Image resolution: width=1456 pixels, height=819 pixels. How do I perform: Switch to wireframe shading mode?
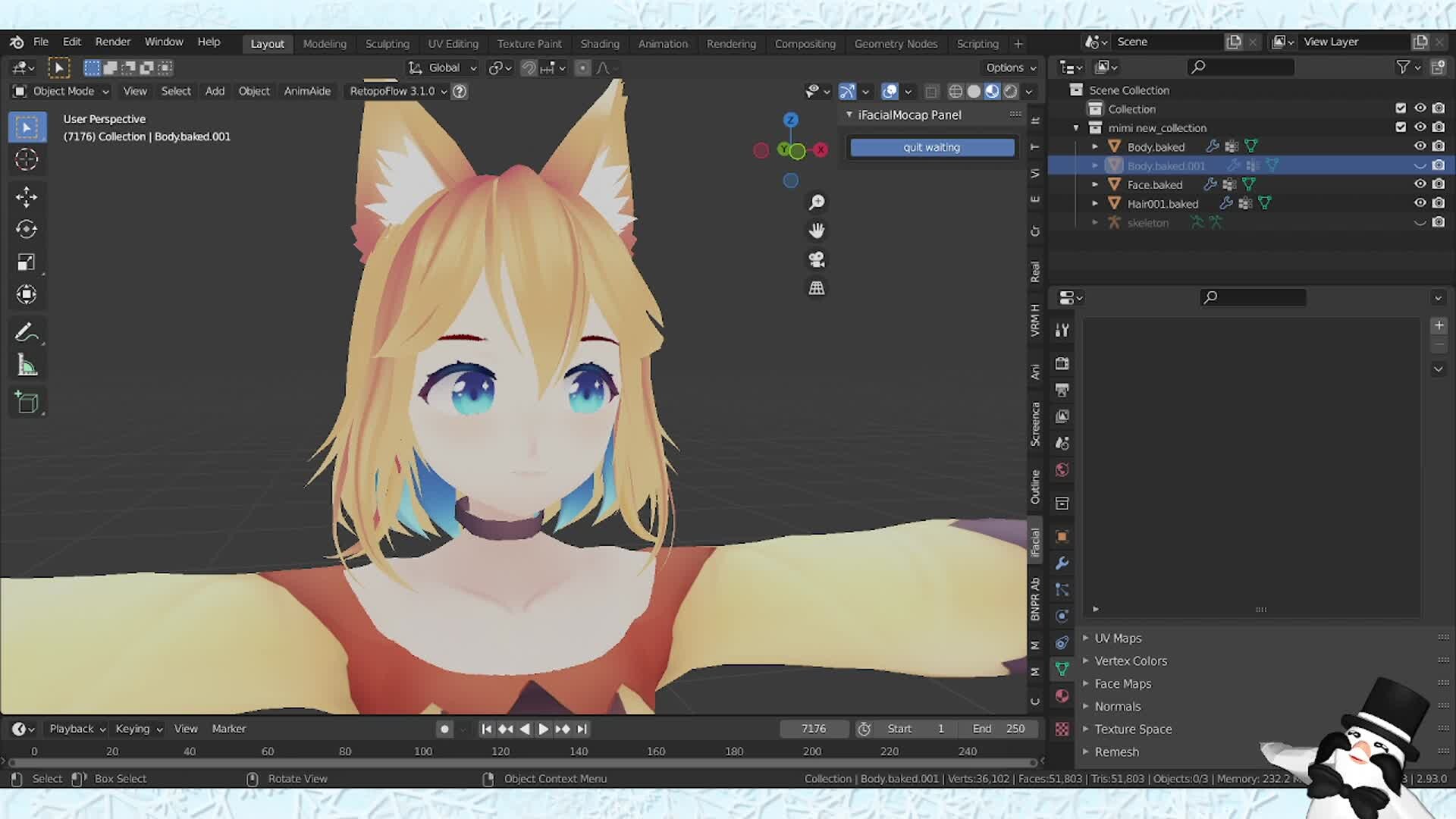point(955,91)
